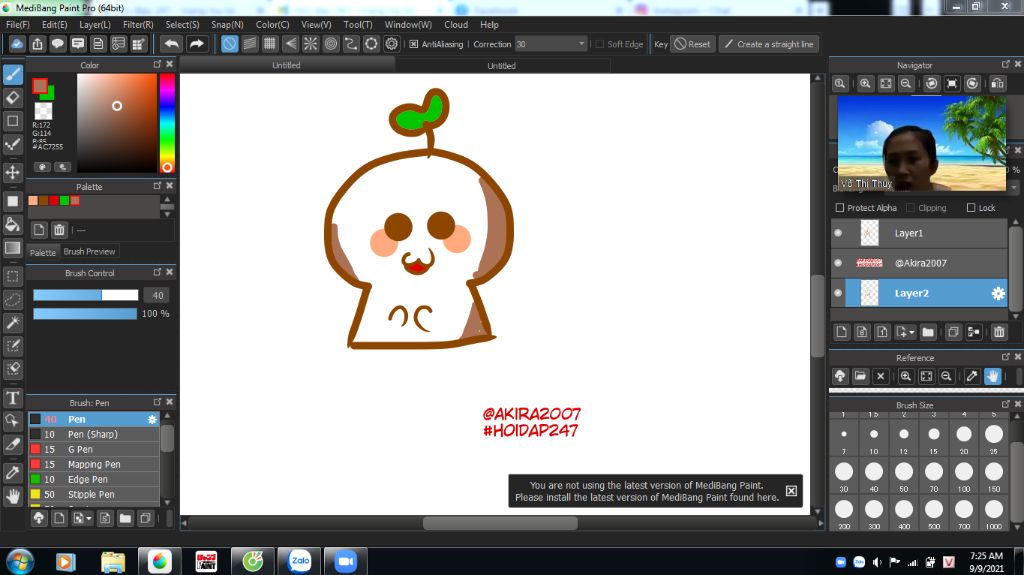Open Zoom from the taskbar
Image resolution: width=1024 pixels, height=575 pixels.
(x=345, y=561)
